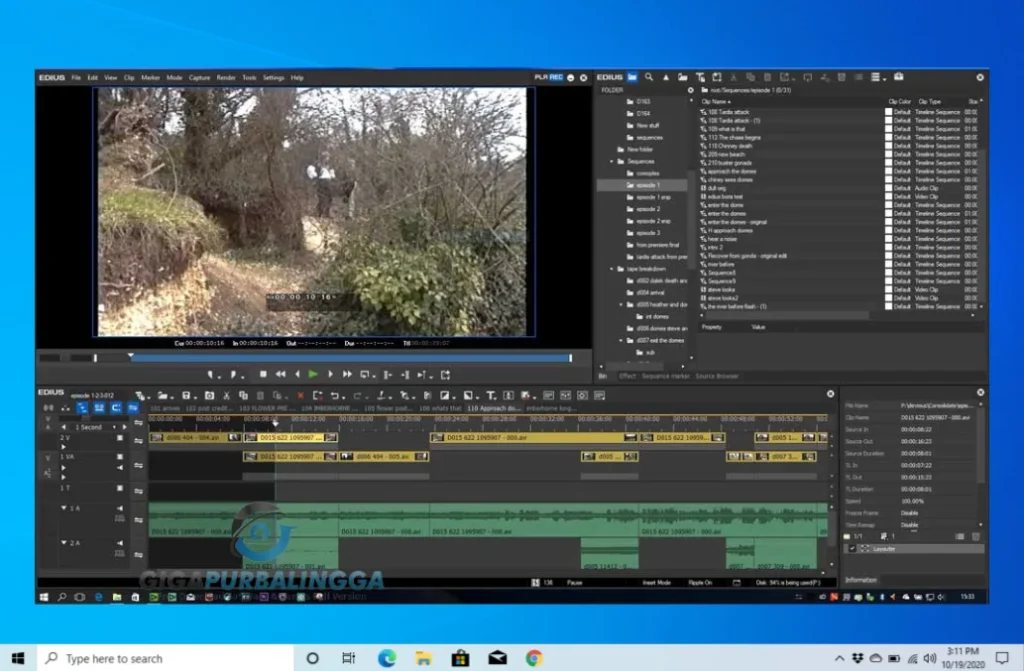Open the Render menu

click(226, 77)
